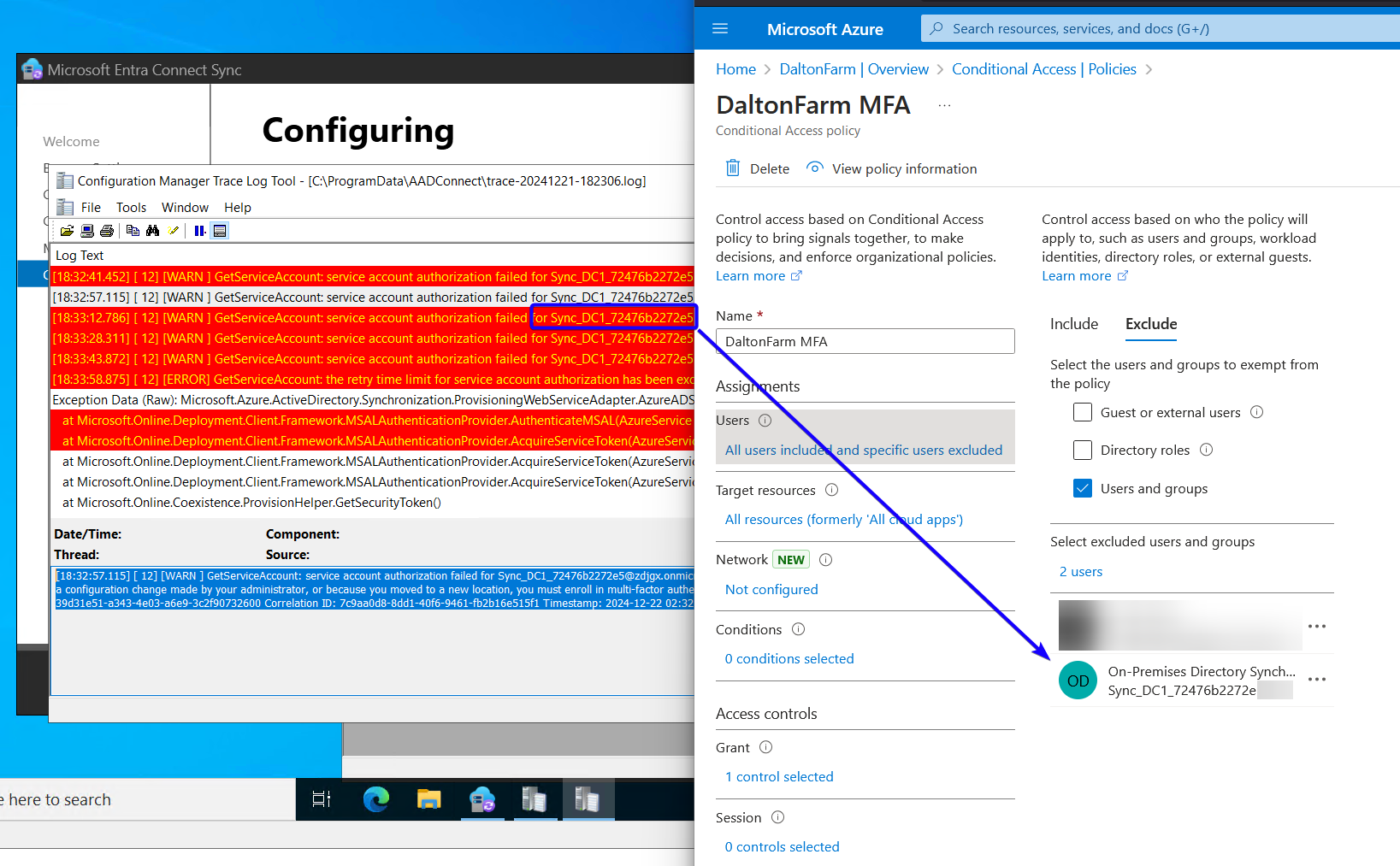
Task: Open the Tools menu in Trace Log Tool
Action: (131, 208)
